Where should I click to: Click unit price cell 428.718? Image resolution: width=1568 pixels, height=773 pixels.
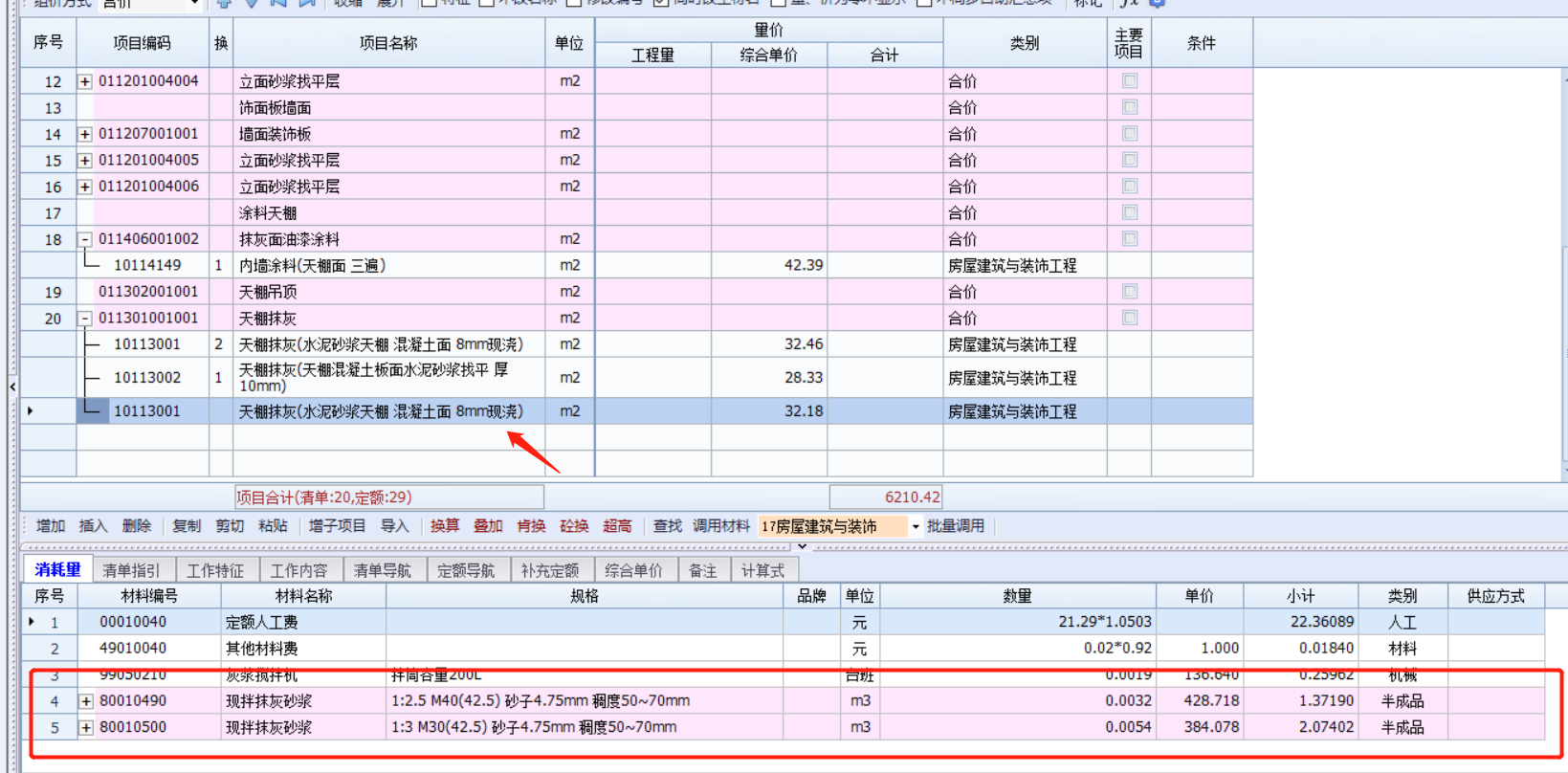coord(1200,701)
